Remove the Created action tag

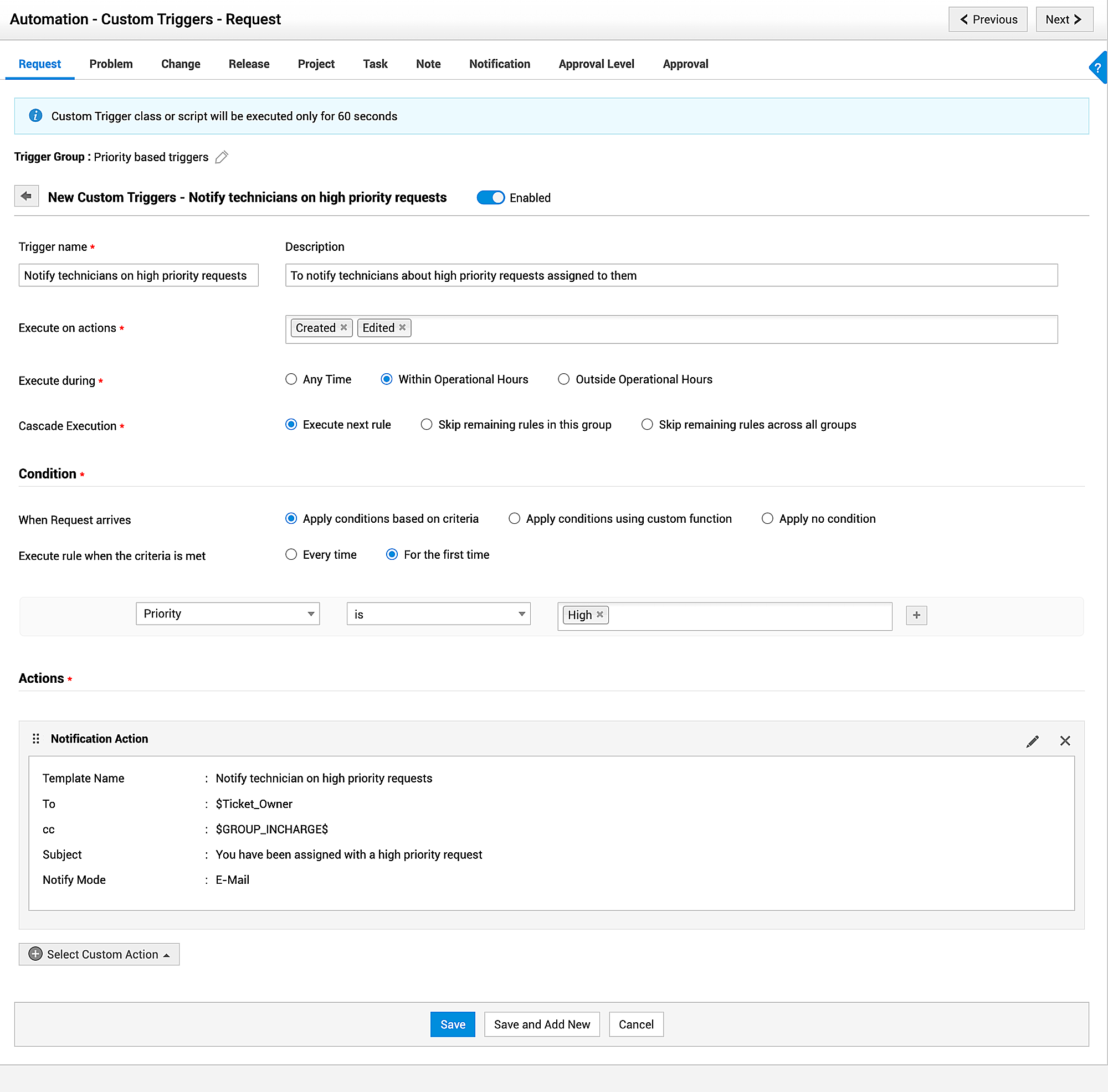tap(344, 328)
